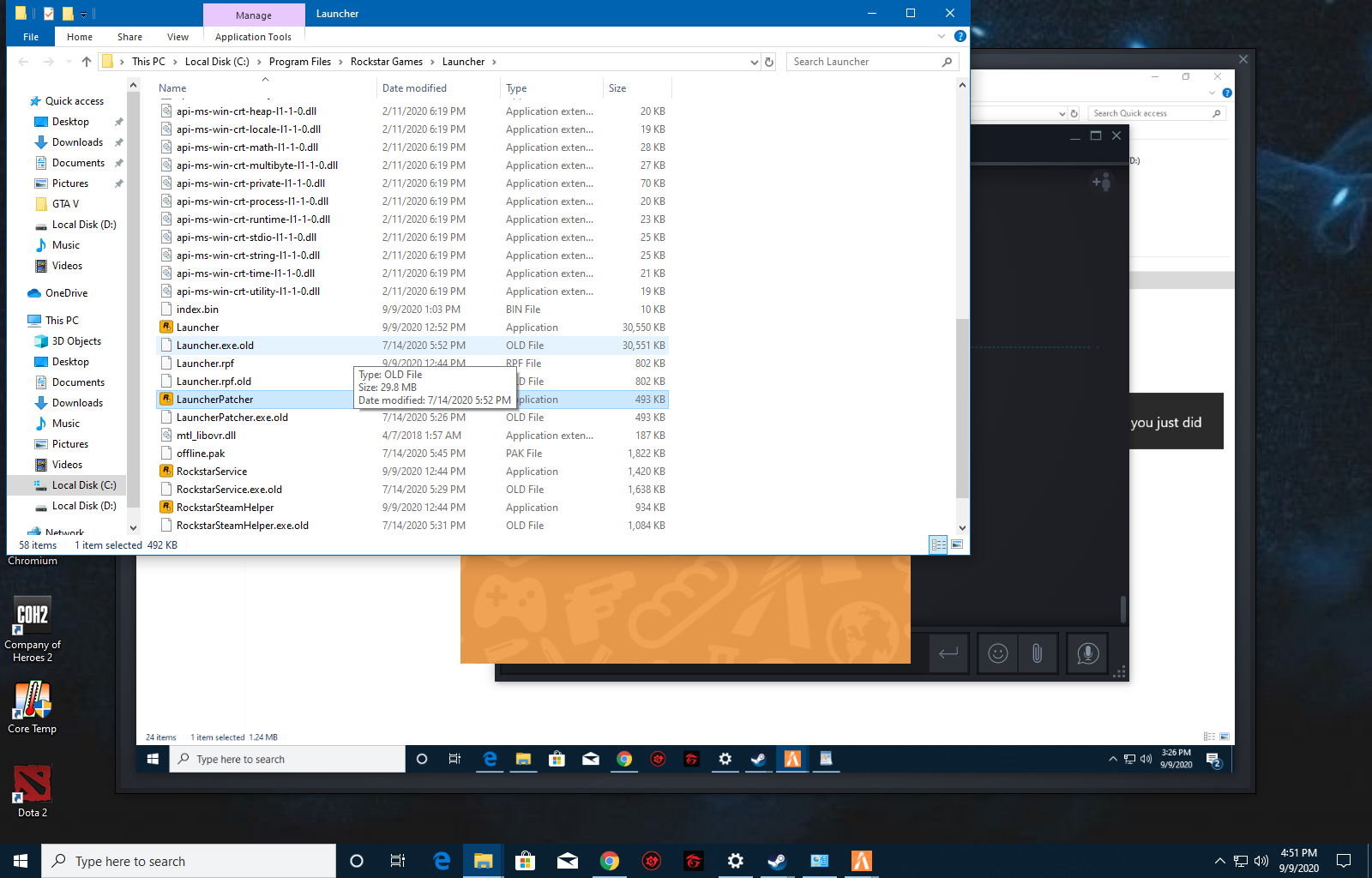The image size is (1372, 878).
Task: Open the View ribbon tab
Action: (x=178, y=37)
